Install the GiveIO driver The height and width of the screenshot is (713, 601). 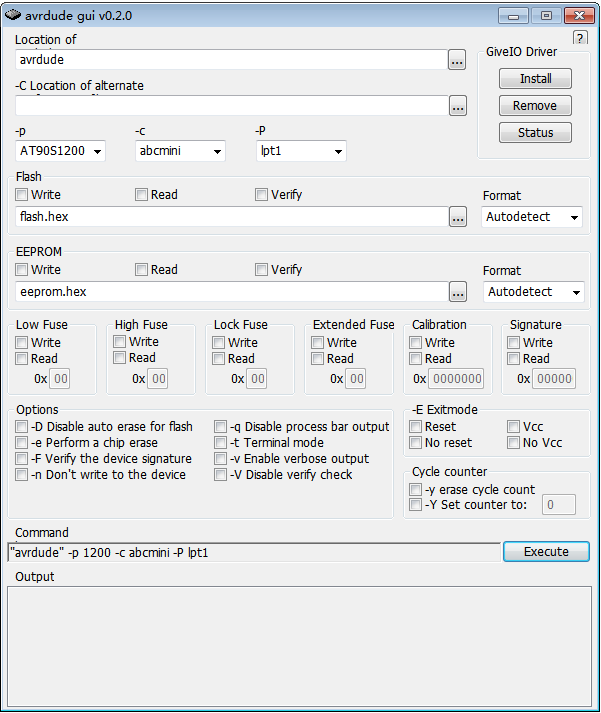click(x=535, y=79)
